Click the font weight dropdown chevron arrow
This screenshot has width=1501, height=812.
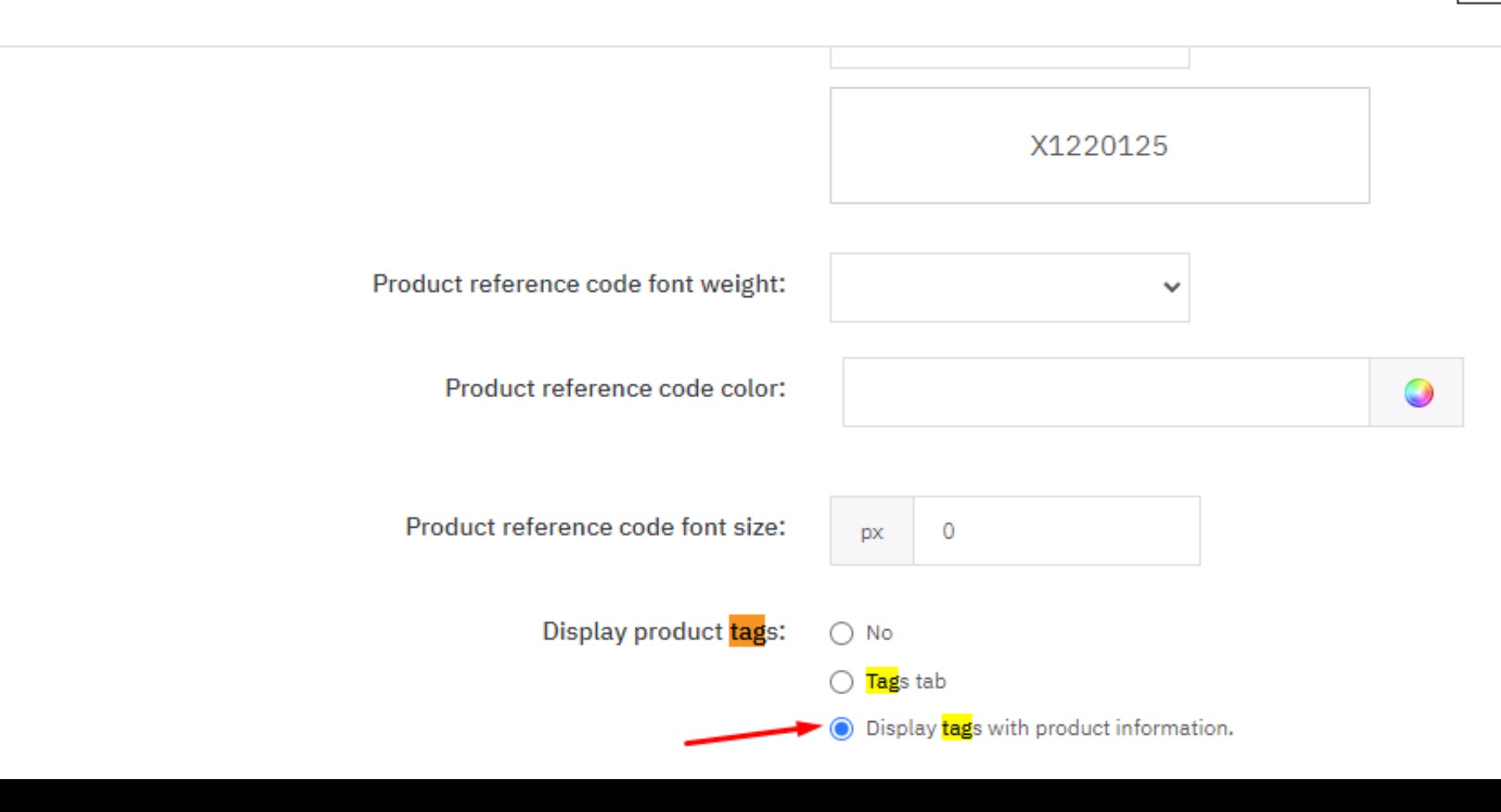coord(1171,288)
